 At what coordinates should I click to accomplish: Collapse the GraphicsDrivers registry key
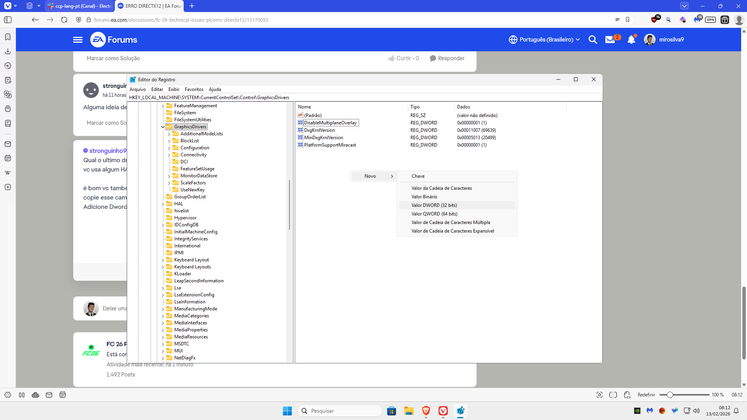(163, 127)
